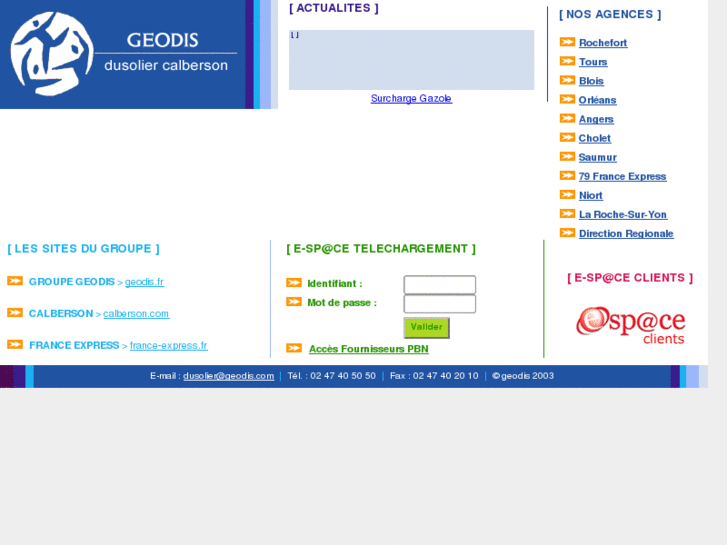
Task: Click the Tél. 02 47 40 50 50 text
Action: (332, 376)
